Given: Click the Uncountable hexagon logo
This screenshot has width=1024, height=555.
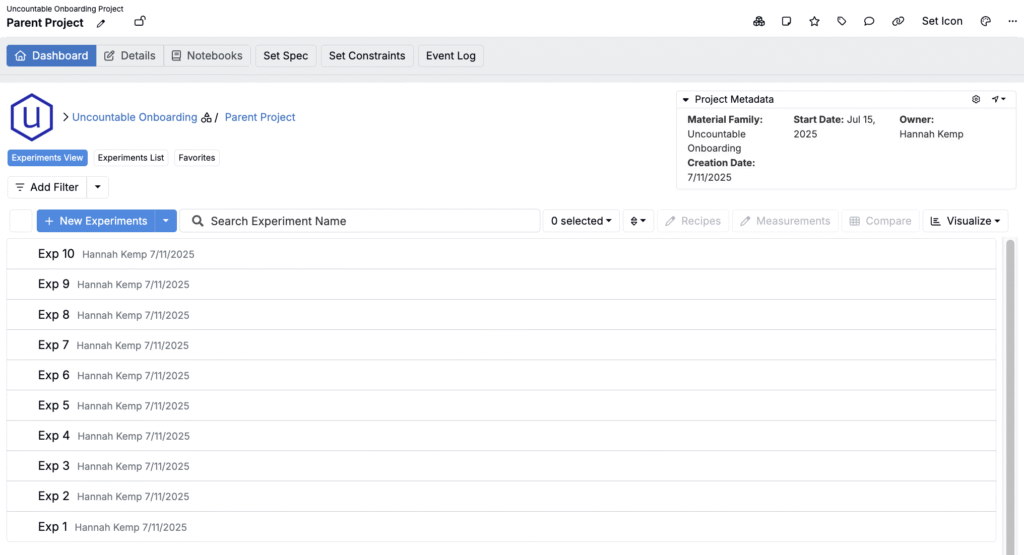Looking at the screenshot, I should pyautogui.click(x=31, y=118).
